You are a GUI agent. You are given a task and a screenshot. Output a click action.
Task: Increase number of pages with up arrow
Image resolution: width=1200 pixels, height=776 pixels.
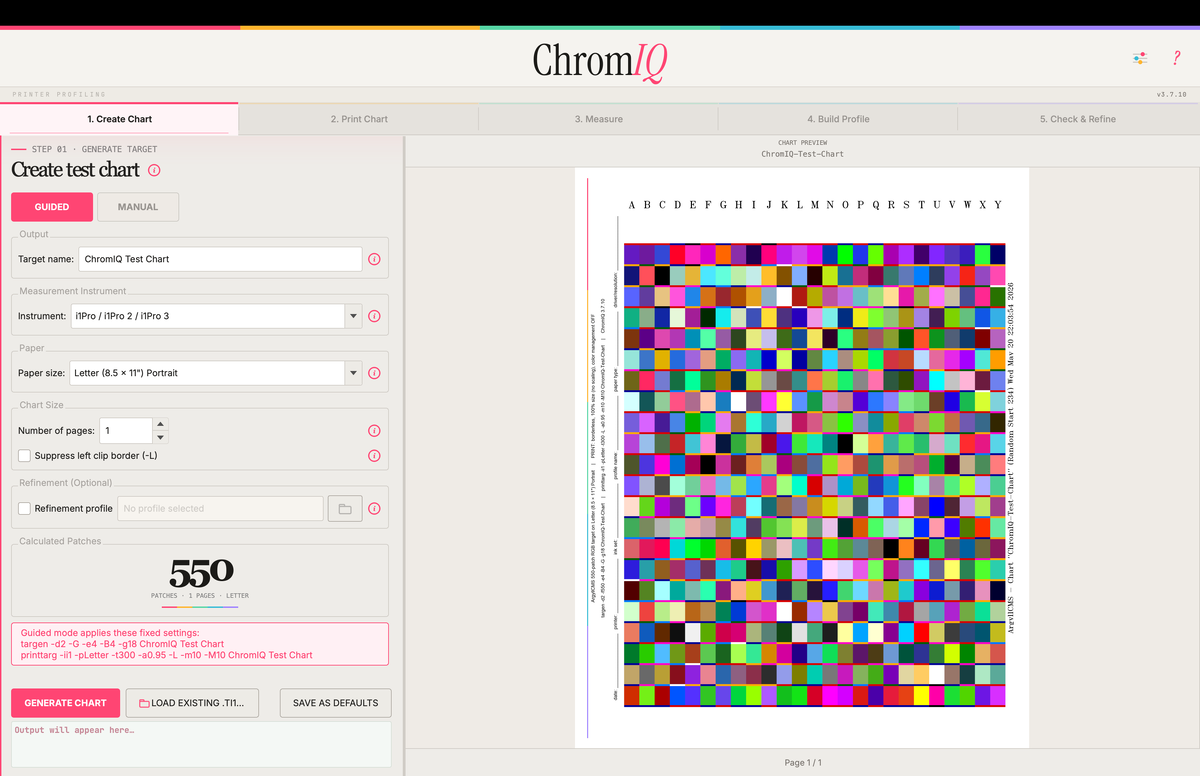coord(161,425)
